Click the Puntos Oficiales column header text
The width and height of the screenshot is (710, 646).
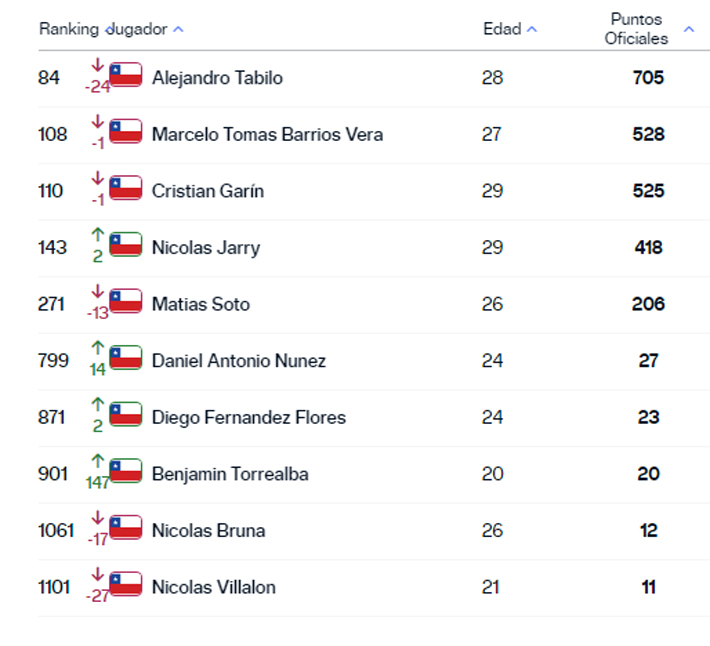click(x=636, y=29)
